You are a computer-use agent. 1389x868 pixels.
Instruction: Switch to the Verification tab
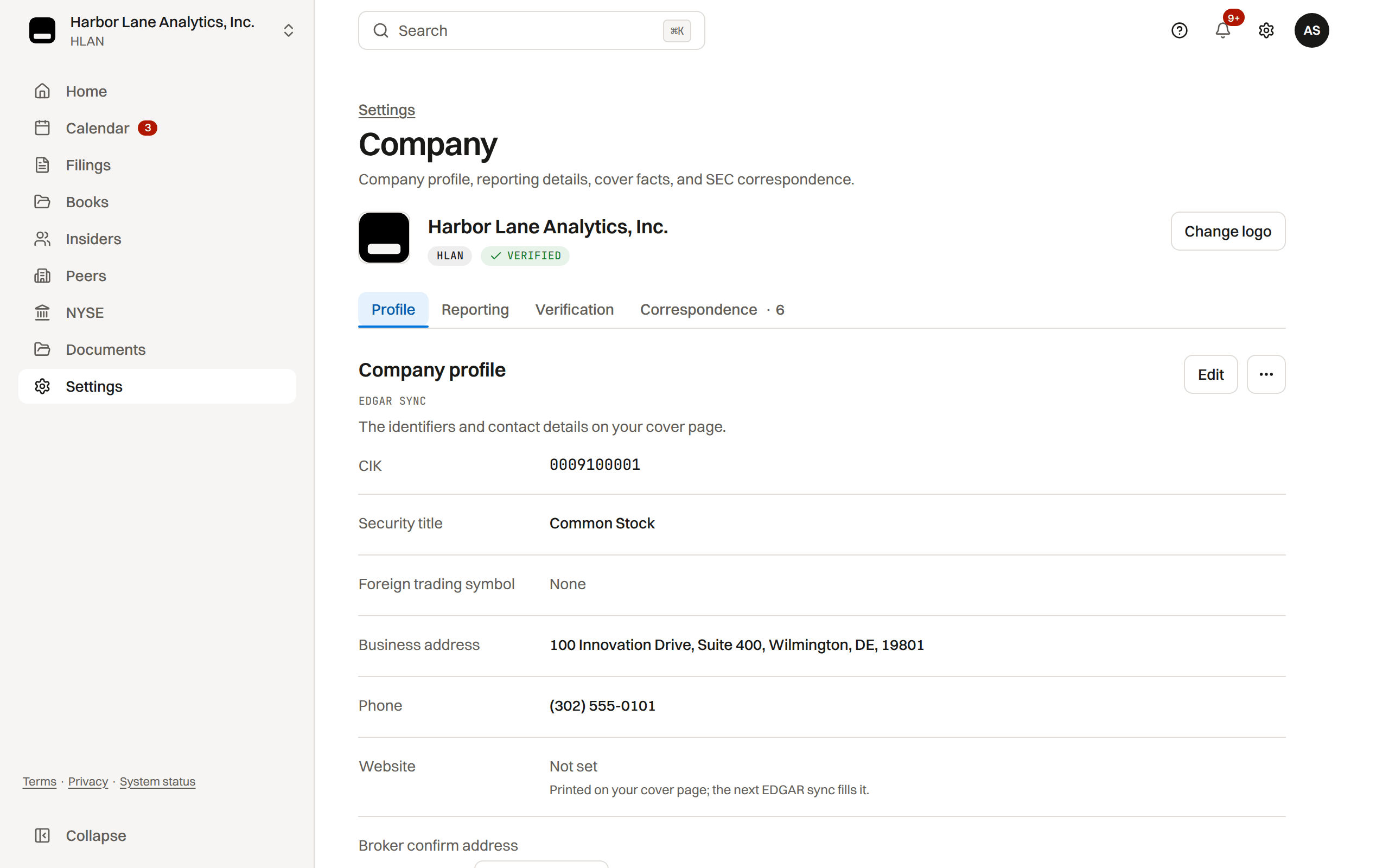pos(575,309)
